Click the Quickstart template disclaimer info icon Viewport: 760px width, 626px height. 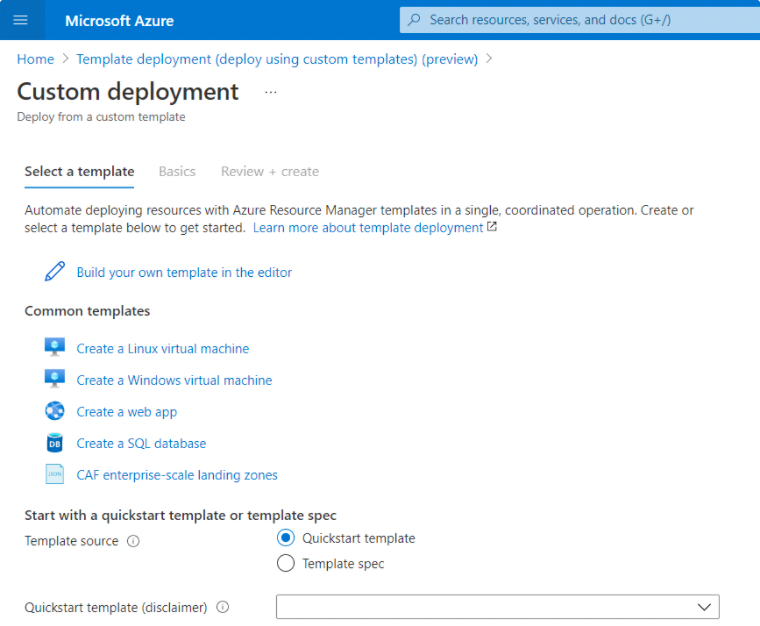click(x=222, y=607)
